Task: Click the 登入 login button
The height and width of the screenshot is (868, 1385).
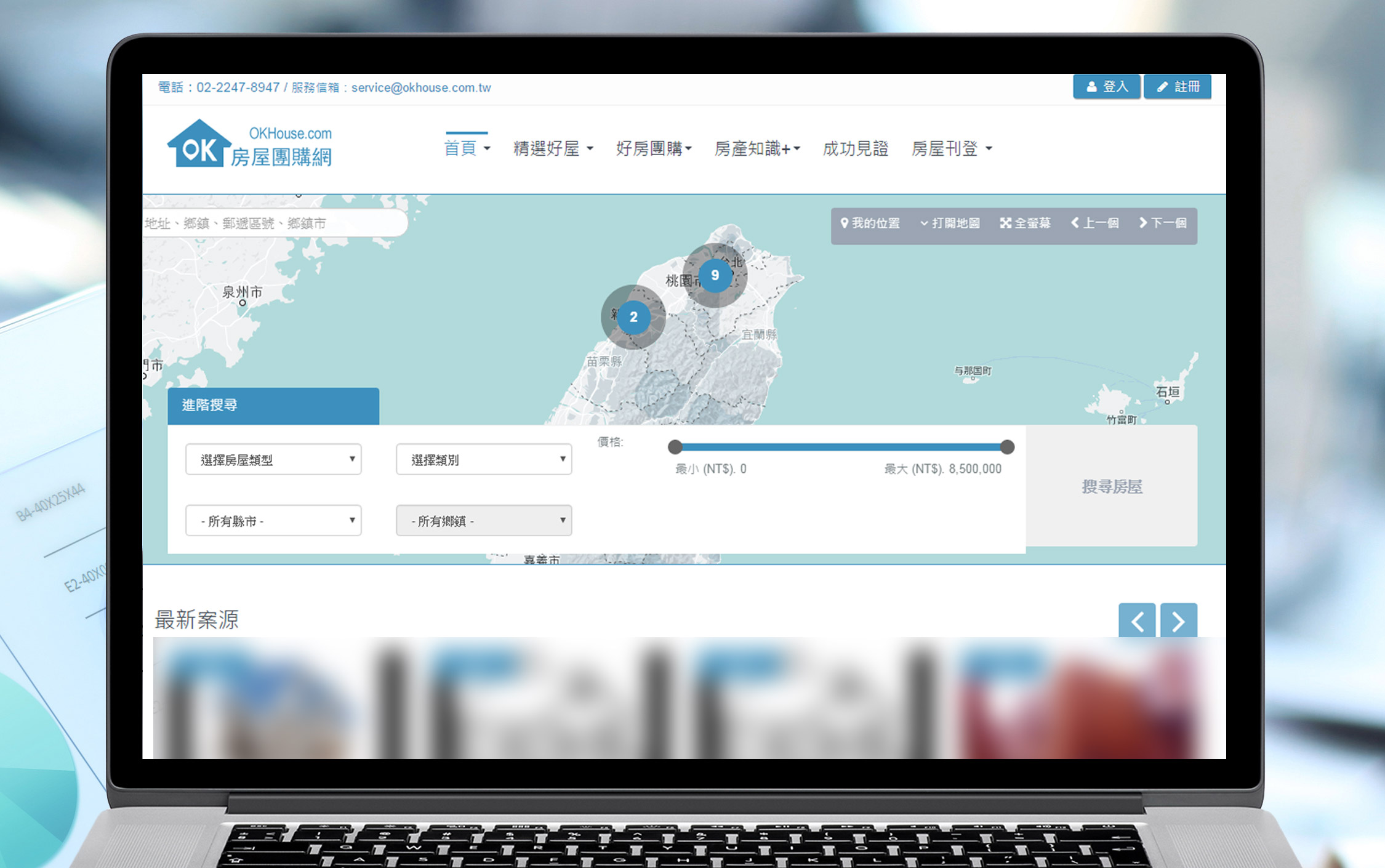Action: [1107, 87]
